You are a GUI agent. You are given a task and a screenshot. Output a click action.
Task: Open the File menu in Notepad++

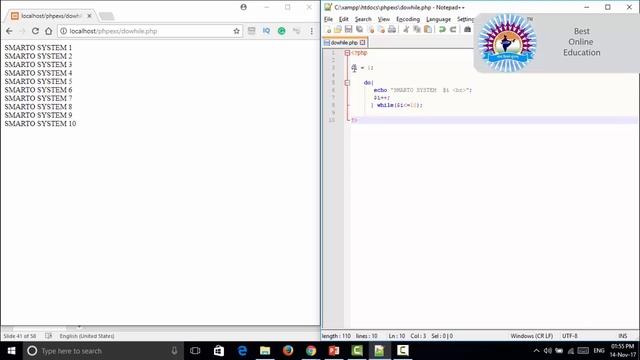click(328, 19)
